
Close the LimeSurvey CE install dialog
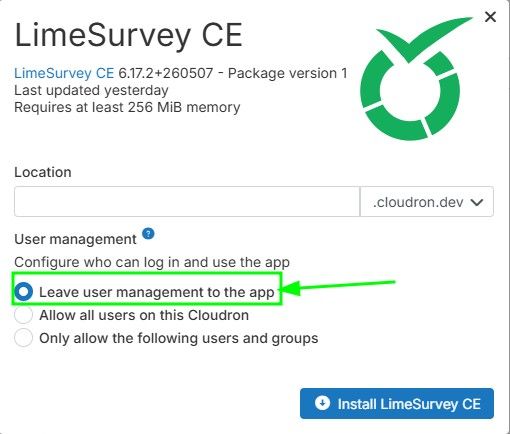(x=490, y=17)
